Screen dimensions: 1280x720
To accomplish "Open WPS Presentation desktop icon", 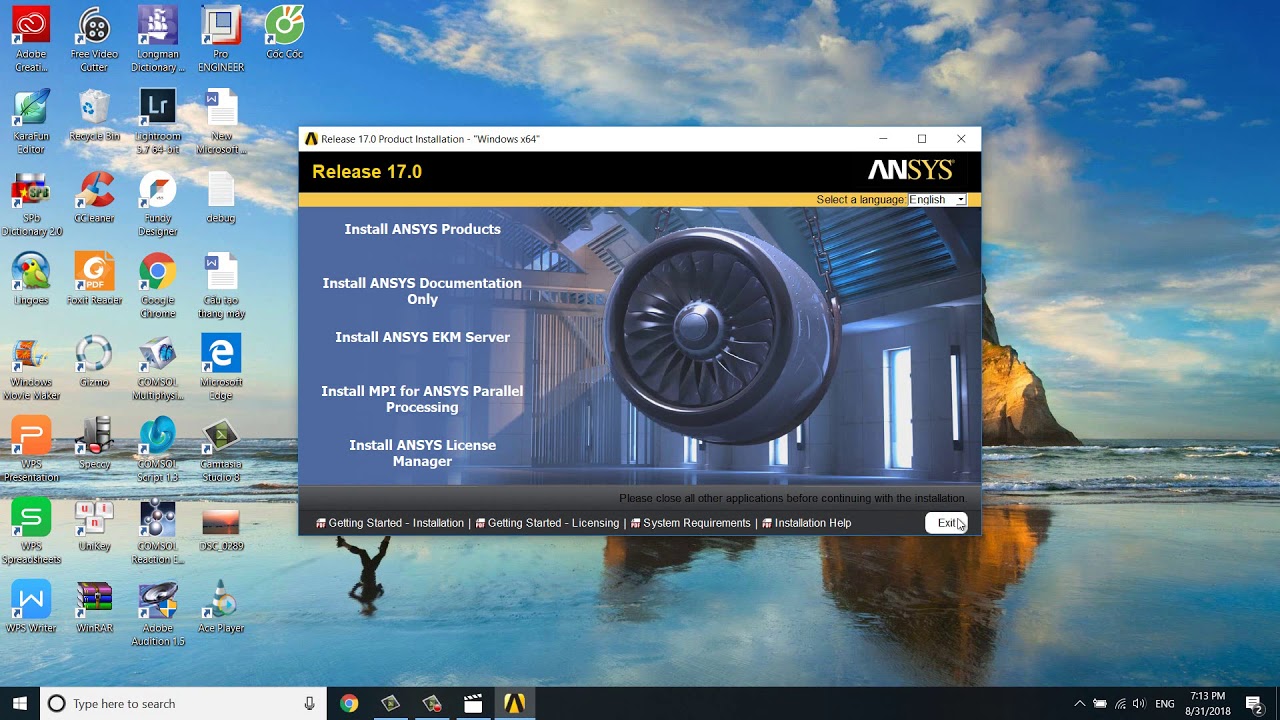I will coord(31,449).
